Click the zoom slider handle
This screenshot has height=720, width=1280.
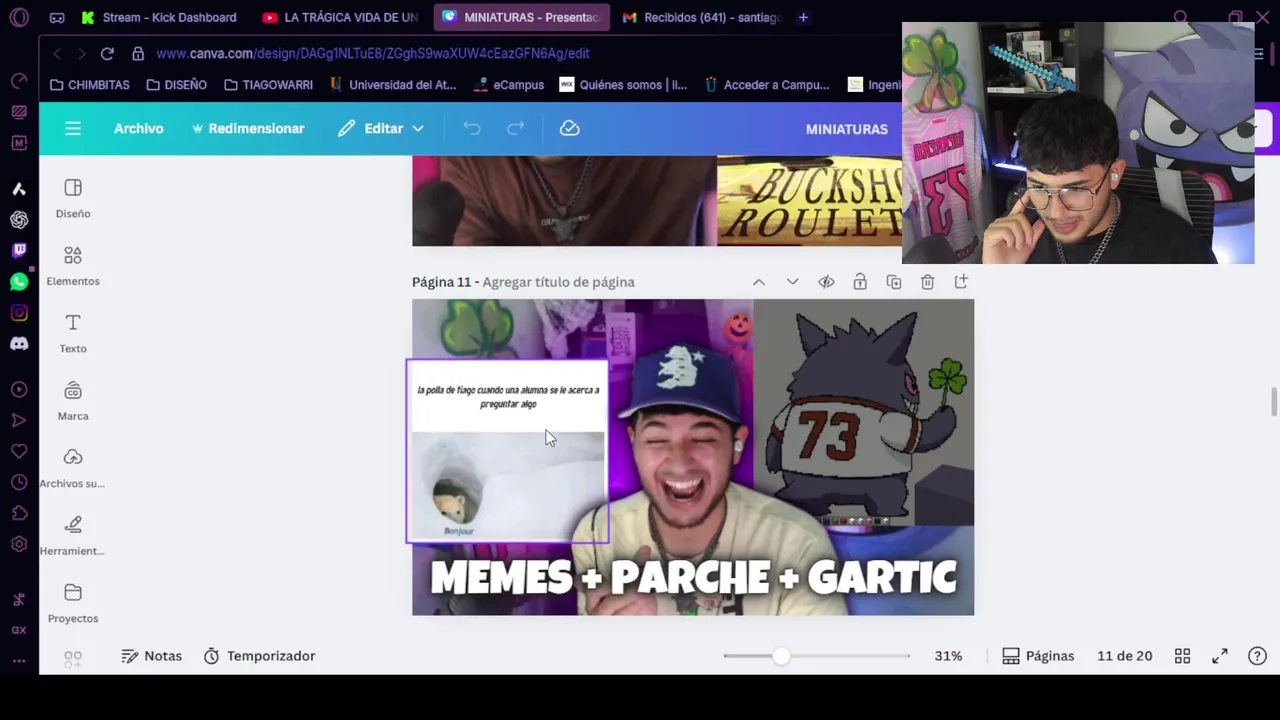tap(781, 656)
